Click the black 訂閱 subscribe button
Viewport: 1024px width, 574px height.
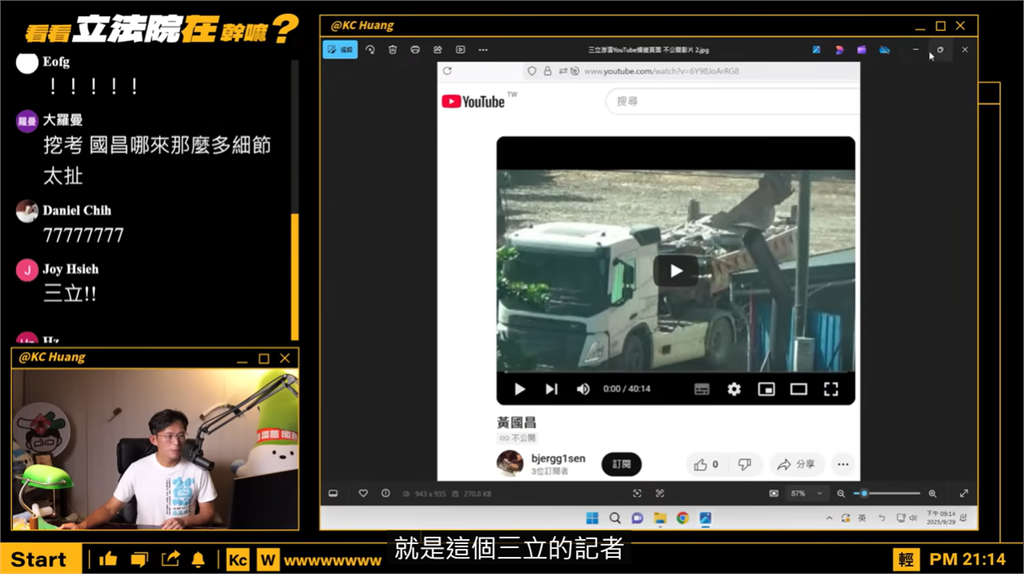(621, 464)
